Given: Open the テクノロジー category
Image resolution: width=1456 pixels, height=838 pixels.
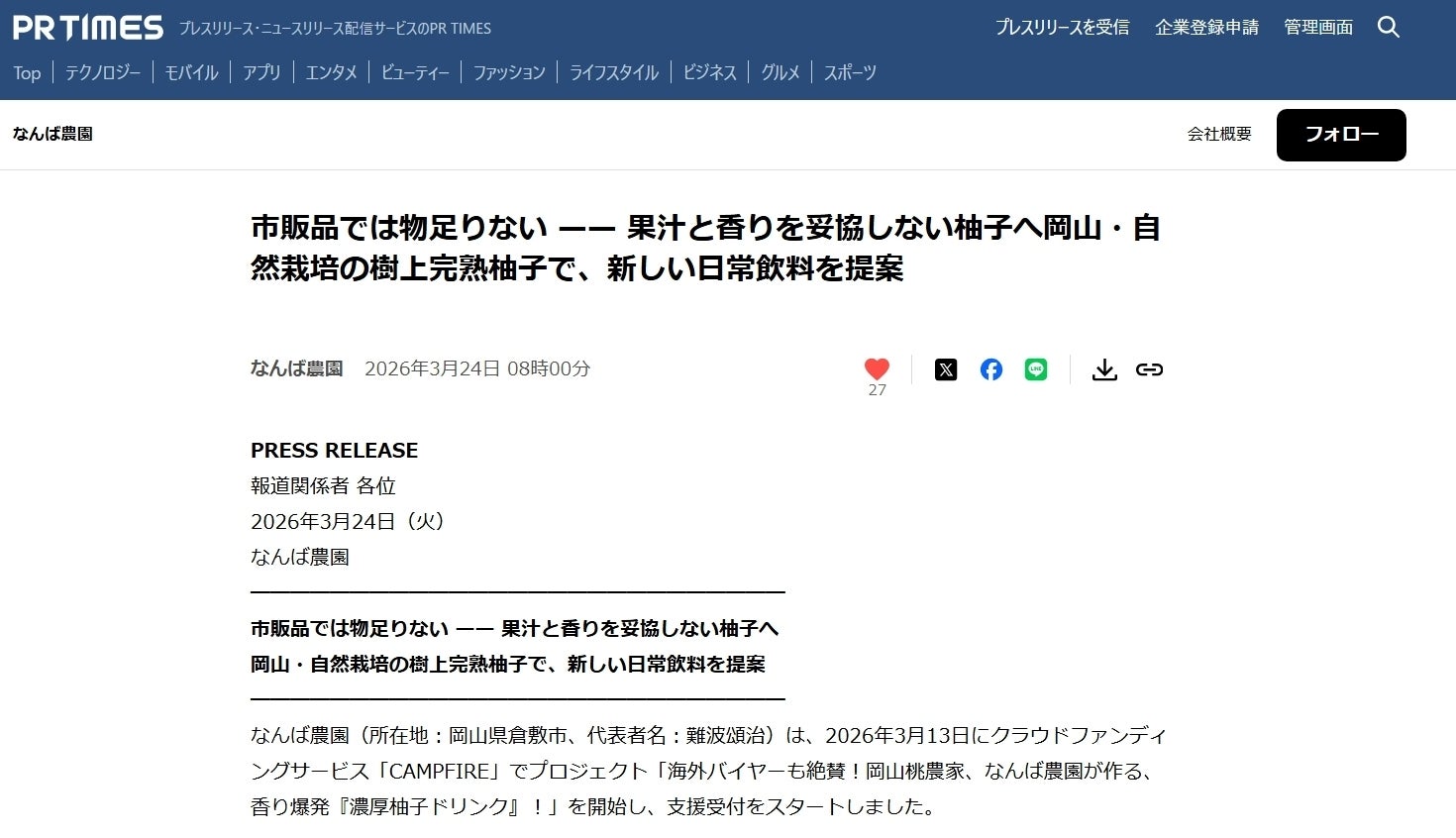Looking at the screenshot, I should (x=103, y=72).
